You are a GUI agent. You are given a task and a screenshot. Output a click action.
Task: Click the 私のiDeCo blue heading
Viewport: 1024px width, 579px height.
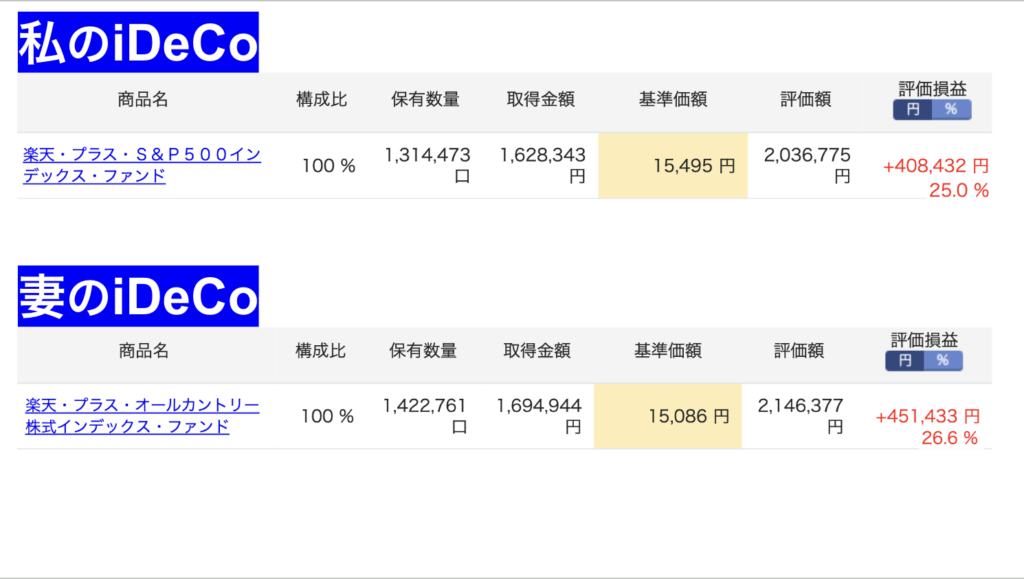138,44
